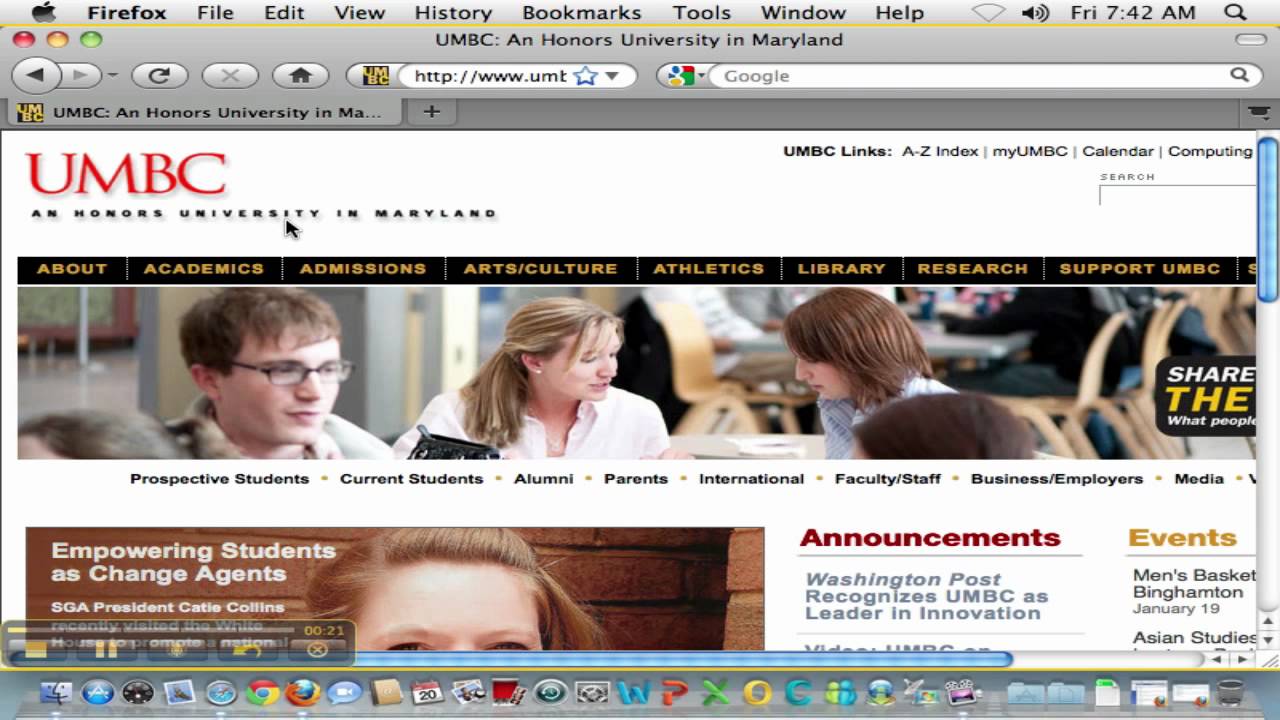Reload the page with the refresh button
This screenshot has height=720, width=1280.
[160, 75]
